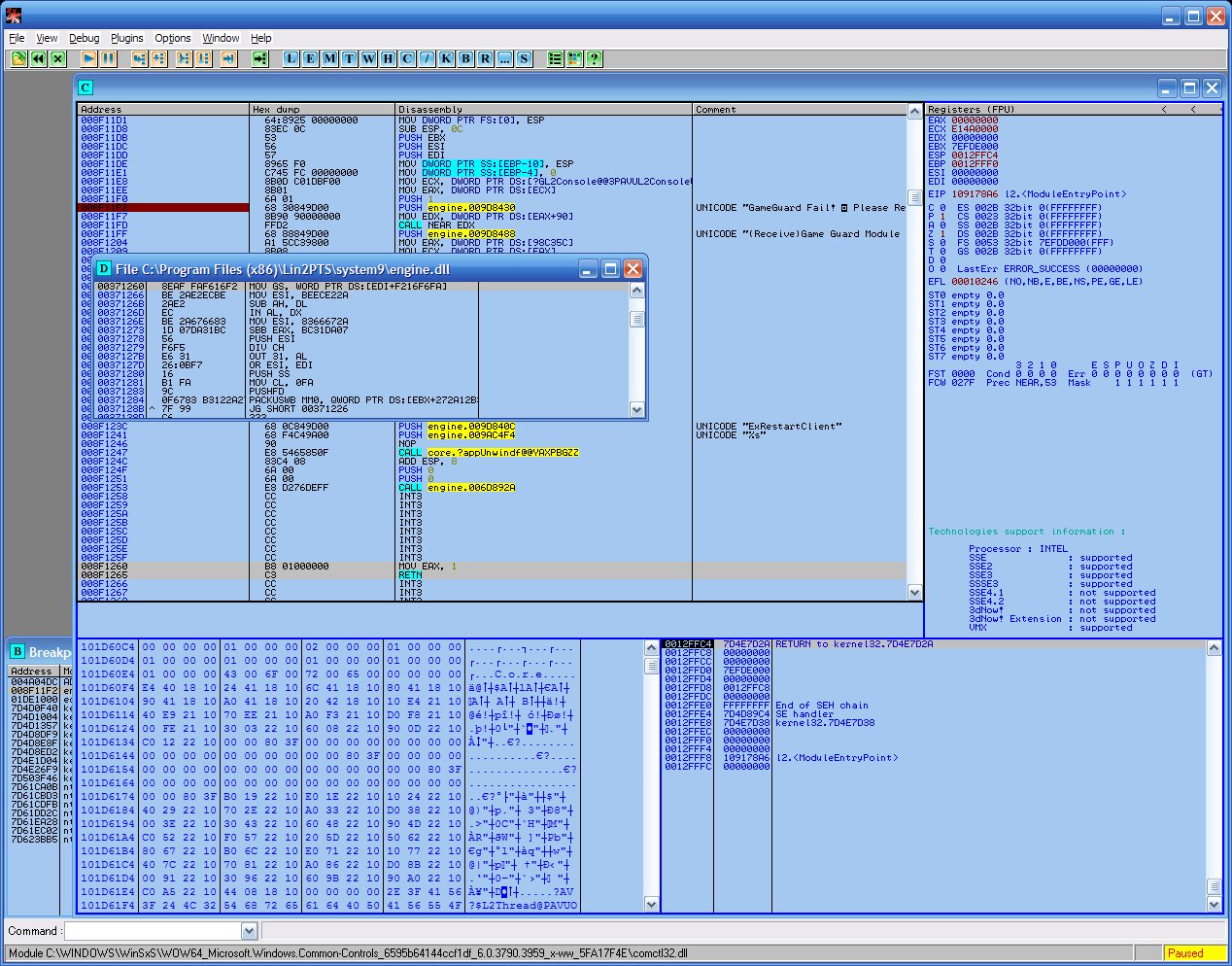Viewport: 1232px width, 966px height.
Task: Click in the Command input field
Action: tap(152, 931)
